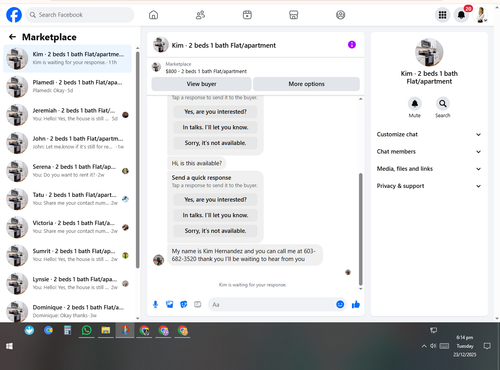Viewport: 500px width, 370px height.
Task: Open Plamedi conversation in the list
Action: [x=68, y=87]
